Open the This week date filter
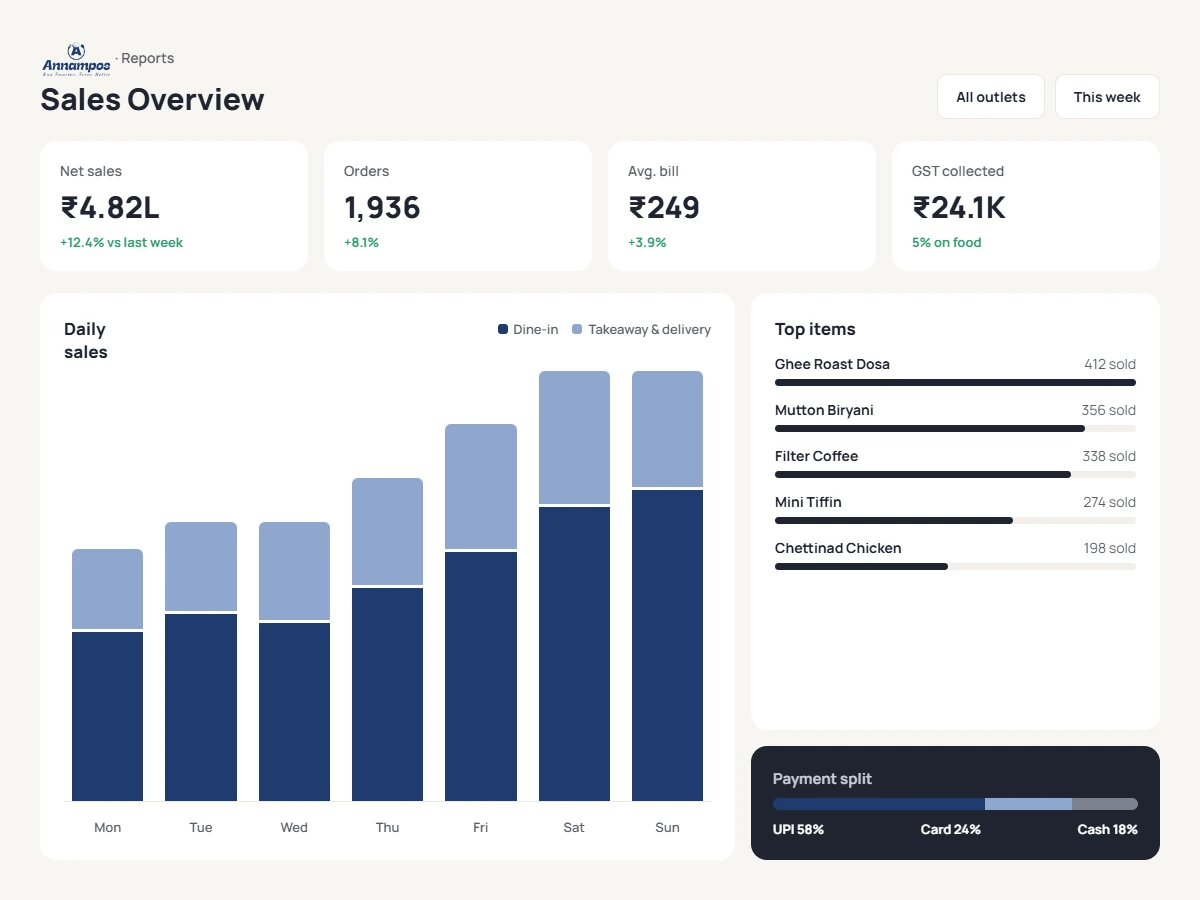 [1107, 97]
